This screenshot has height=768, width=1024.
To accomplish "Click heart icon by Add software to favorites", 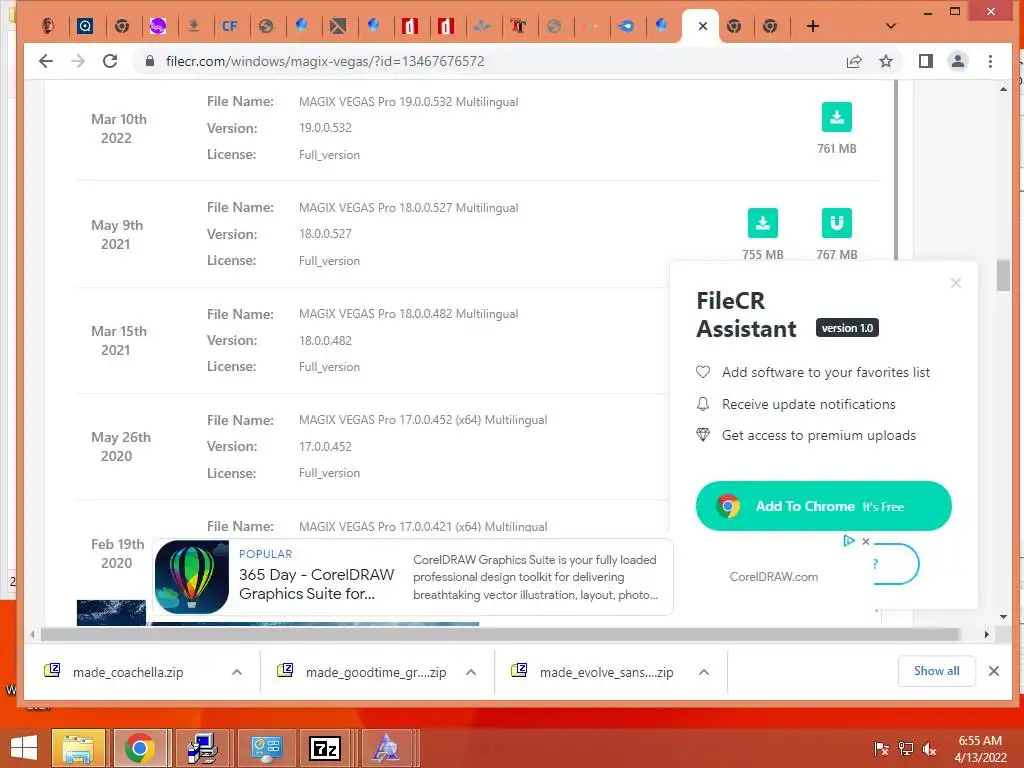I will tap(703, 372).
